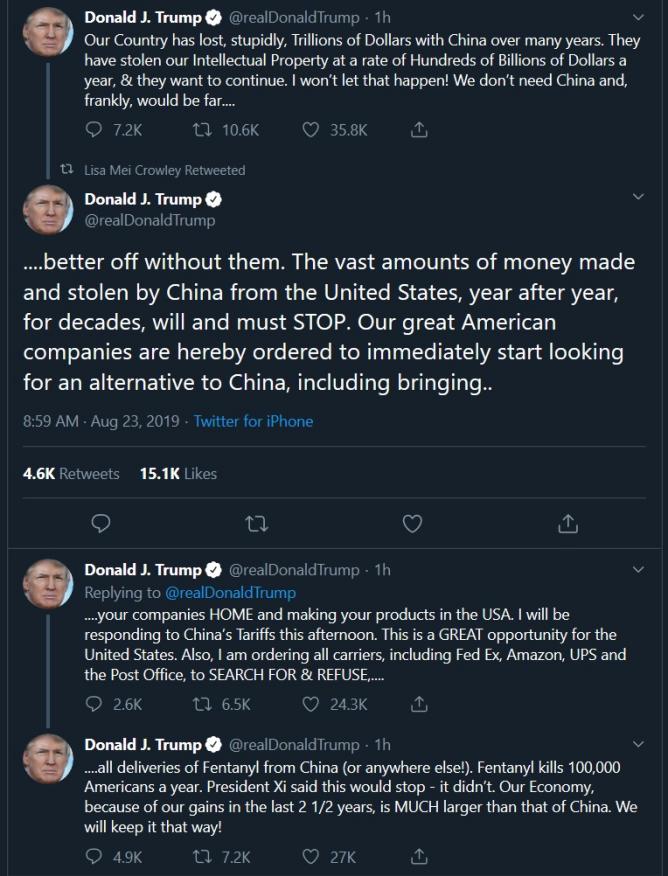Click the reply icon under the main tweet

pos(99,522)
